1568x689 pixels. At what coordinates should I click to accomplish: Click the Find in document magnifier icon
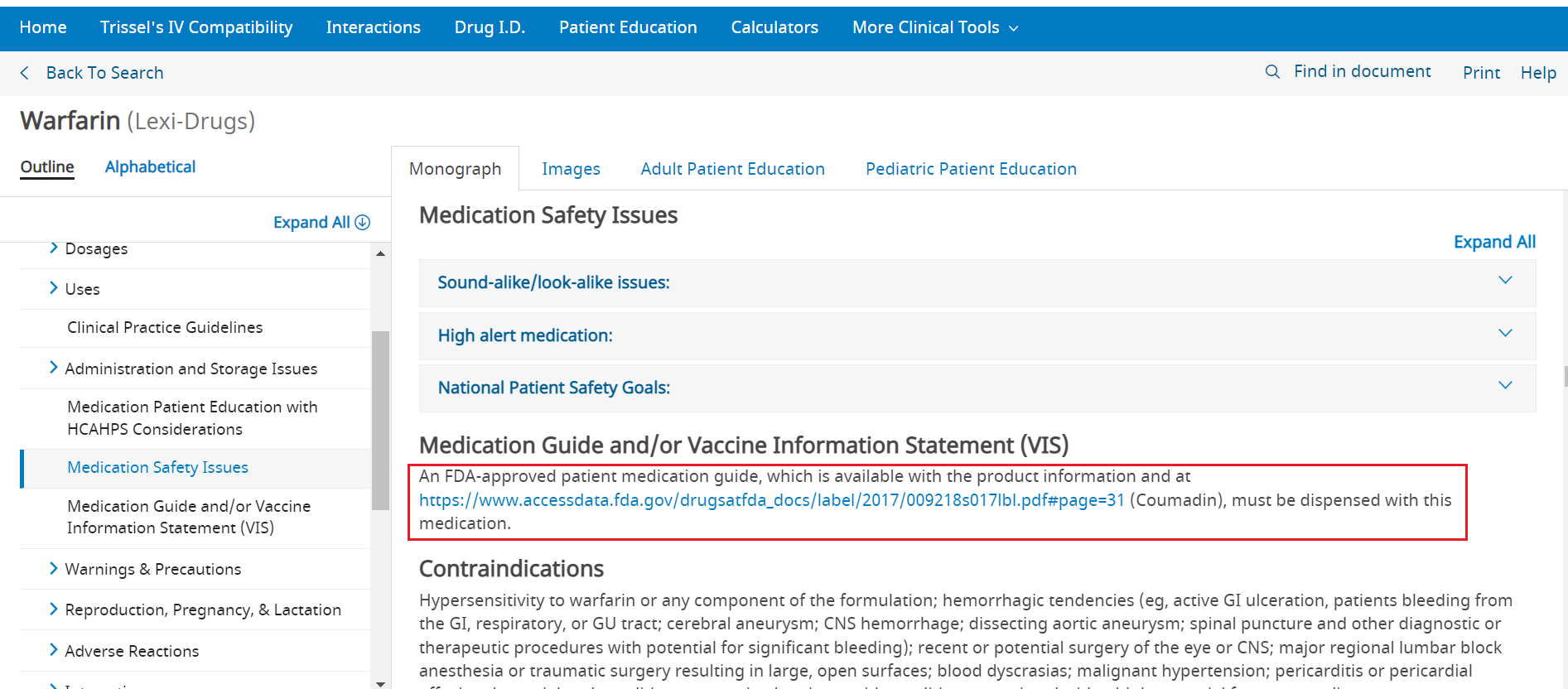pos(1272,72)
